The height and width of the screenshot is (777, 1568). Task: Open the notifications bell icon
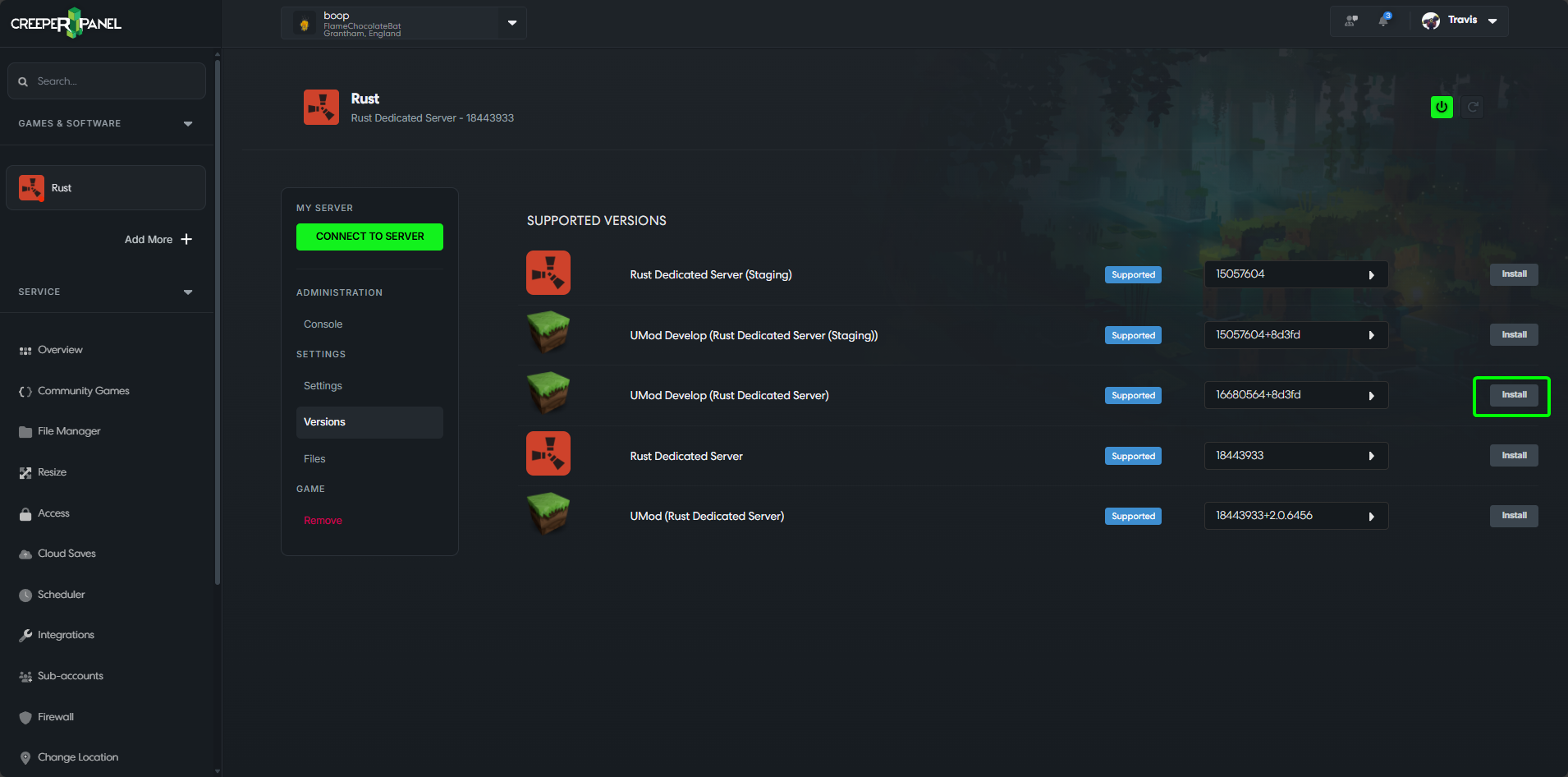[x=1384, y=20]
